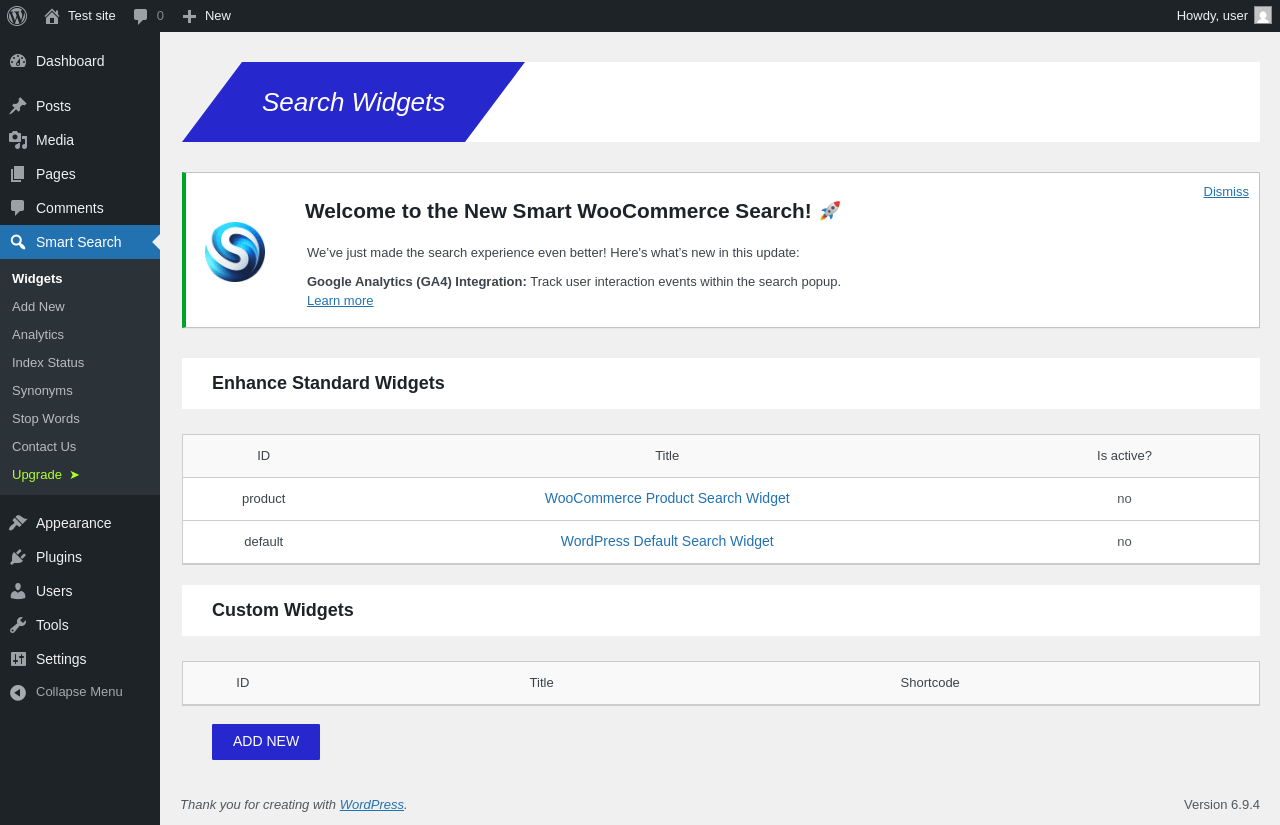Click the plus icon next to New

pos(189,16)
